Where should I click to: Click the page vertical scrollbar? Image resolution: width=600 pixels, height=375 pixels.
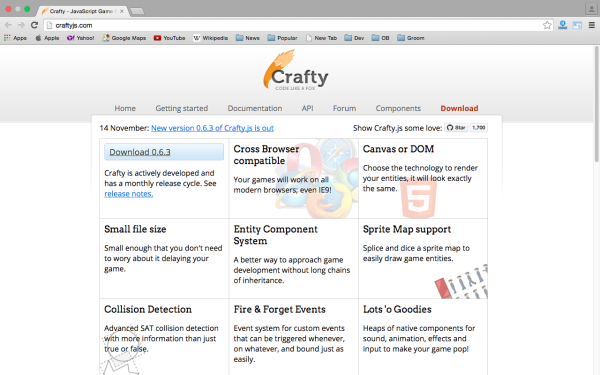click(597, 103)
